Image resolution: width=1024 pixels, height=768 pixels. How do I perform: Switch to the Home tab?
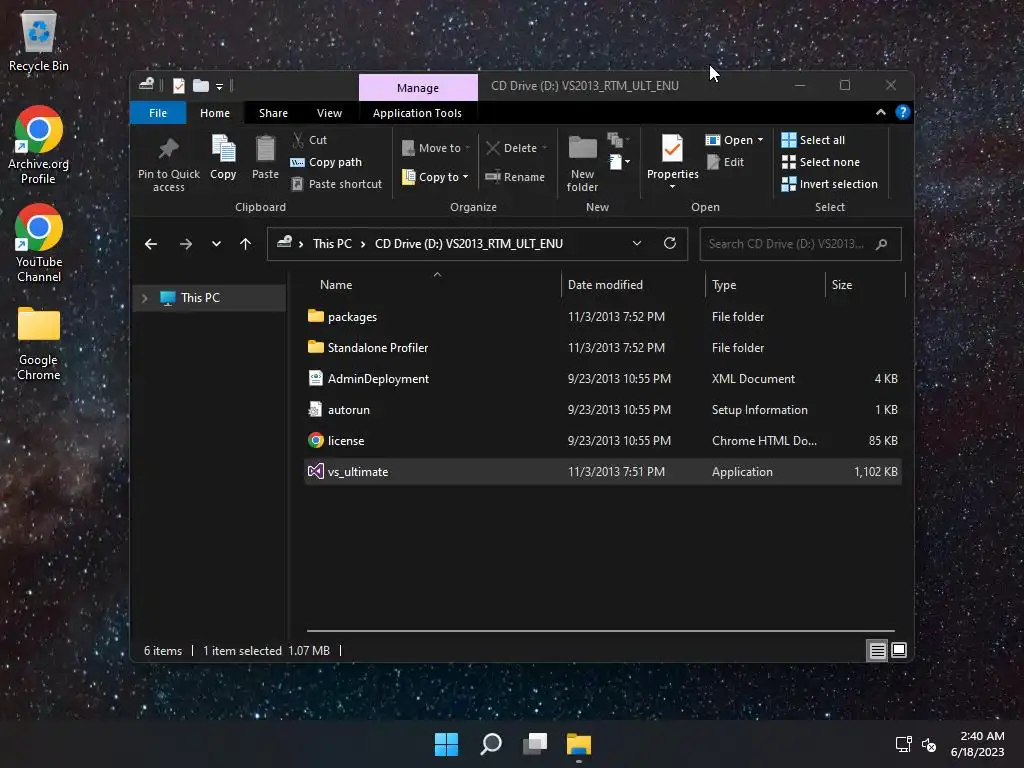(215, 113)
